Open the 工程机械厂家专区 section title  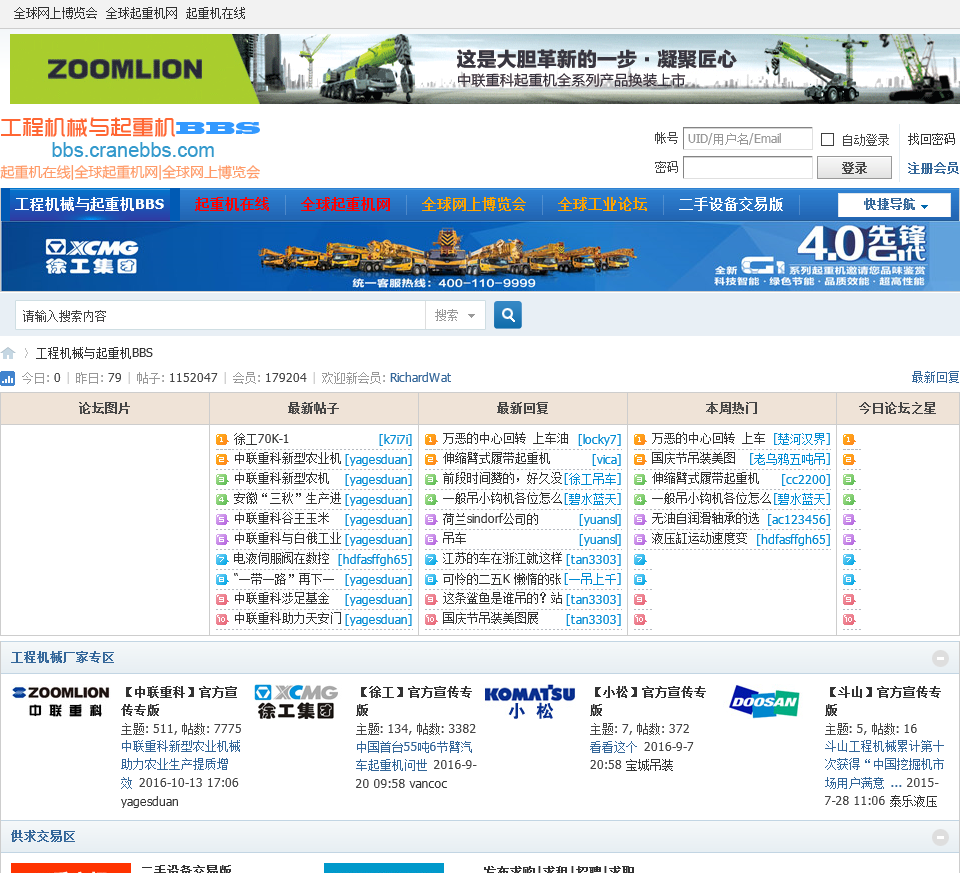click(62, 658)
